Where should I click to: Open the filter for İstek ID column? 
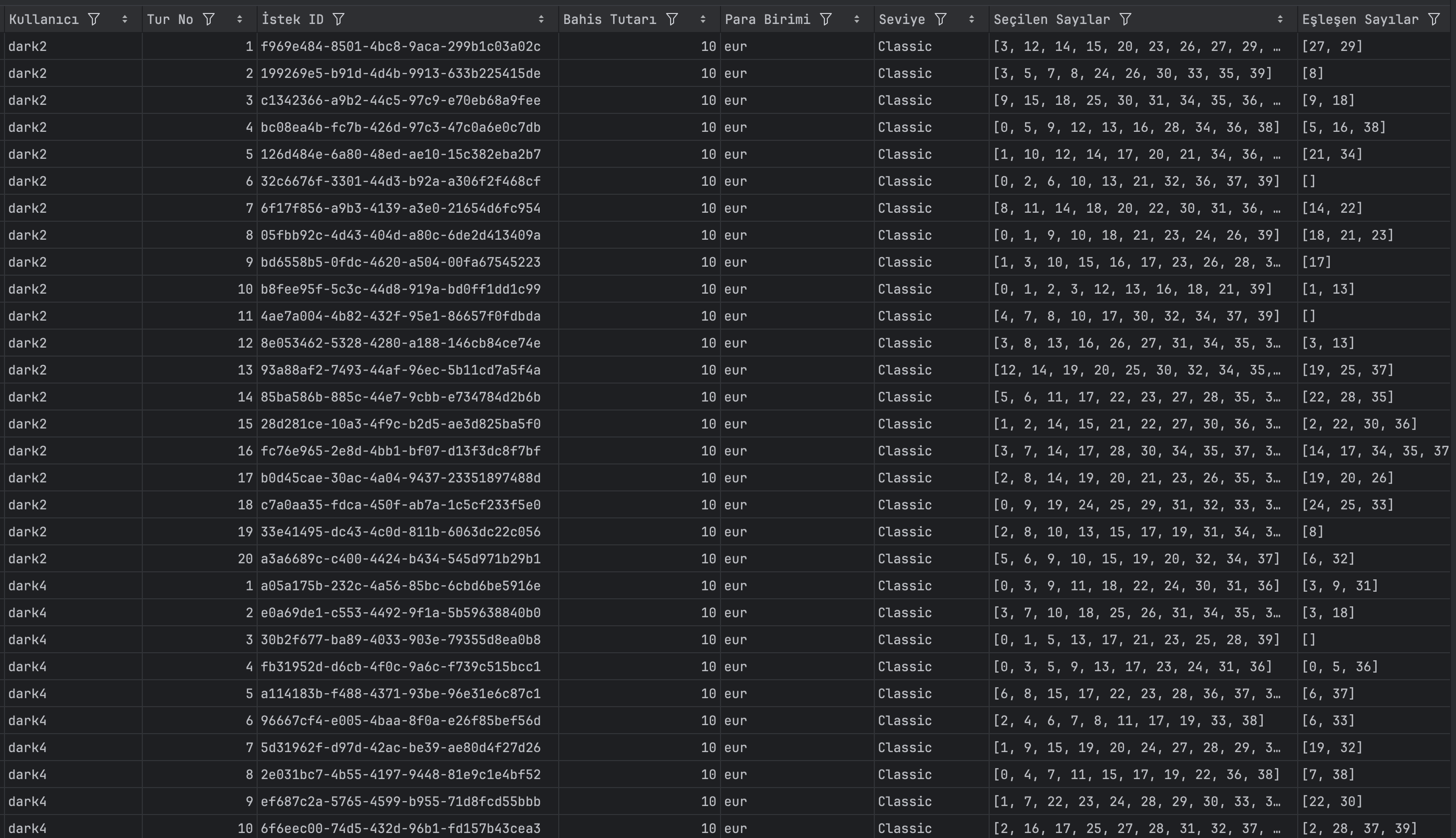click(x=339, y=19)
